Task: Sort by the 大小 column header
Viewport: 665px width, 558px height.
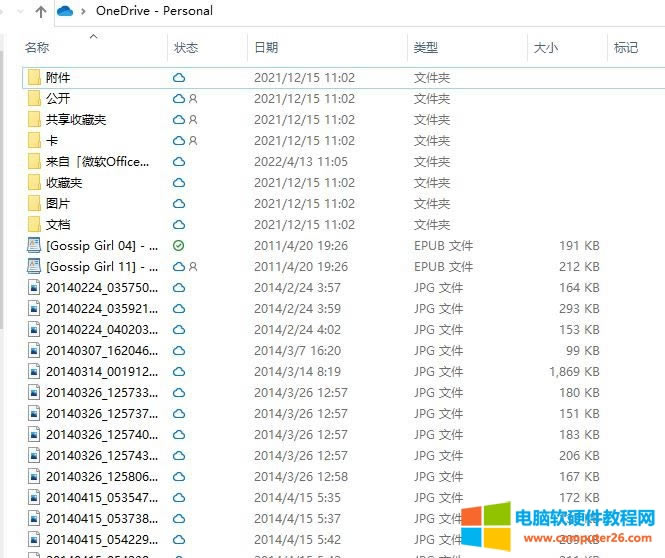Action: (x=546, y=47)
